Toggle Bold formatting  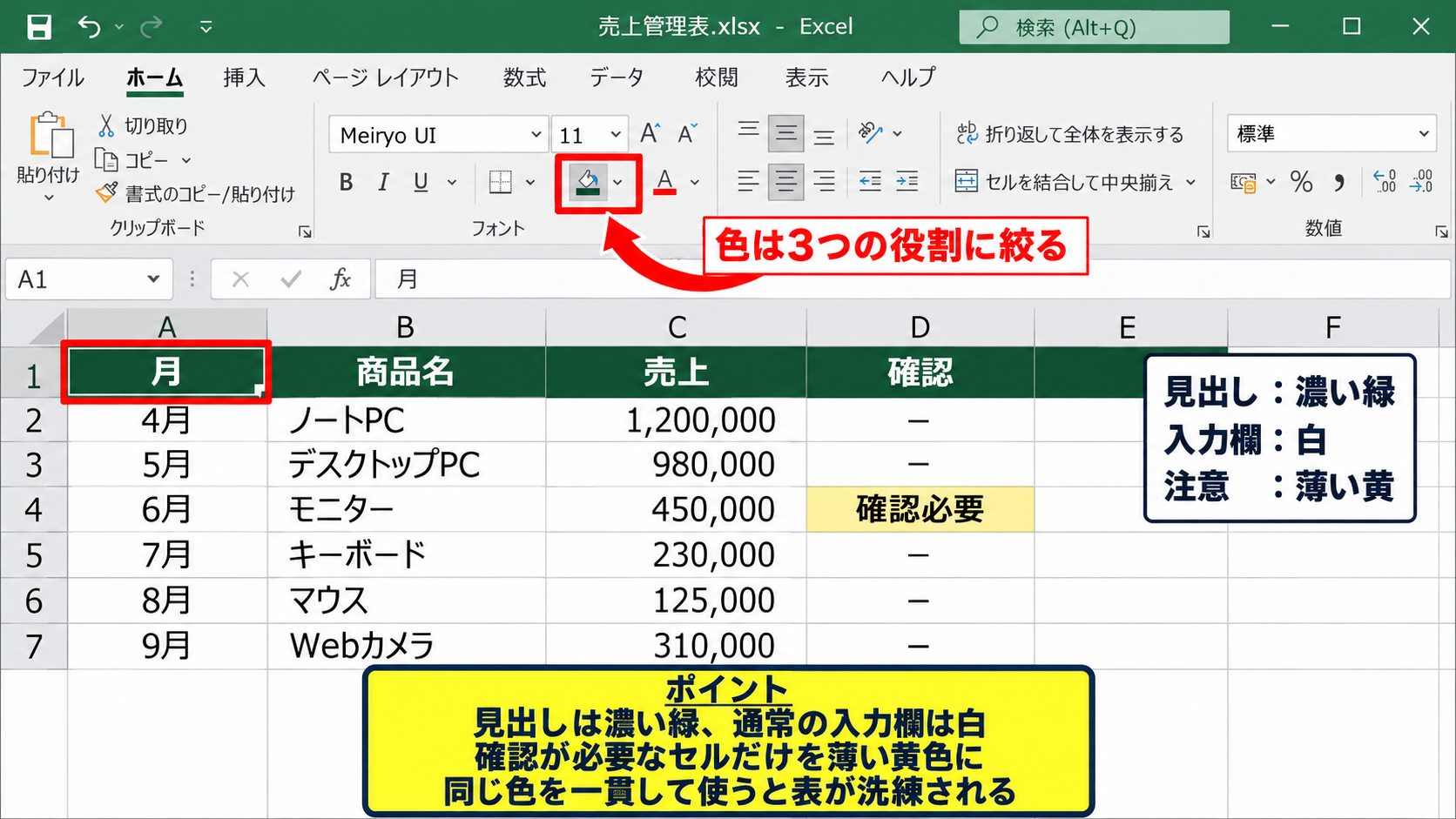[346, 182]
